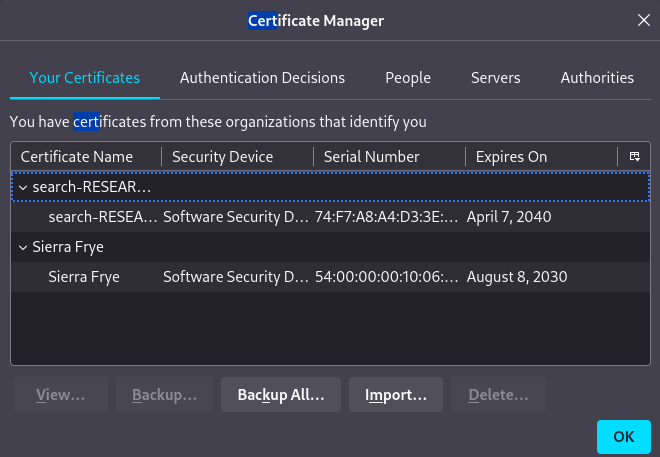
Task: Select the Sierra Frye certificate expiring 2030
Action: [x=330, y=277]
